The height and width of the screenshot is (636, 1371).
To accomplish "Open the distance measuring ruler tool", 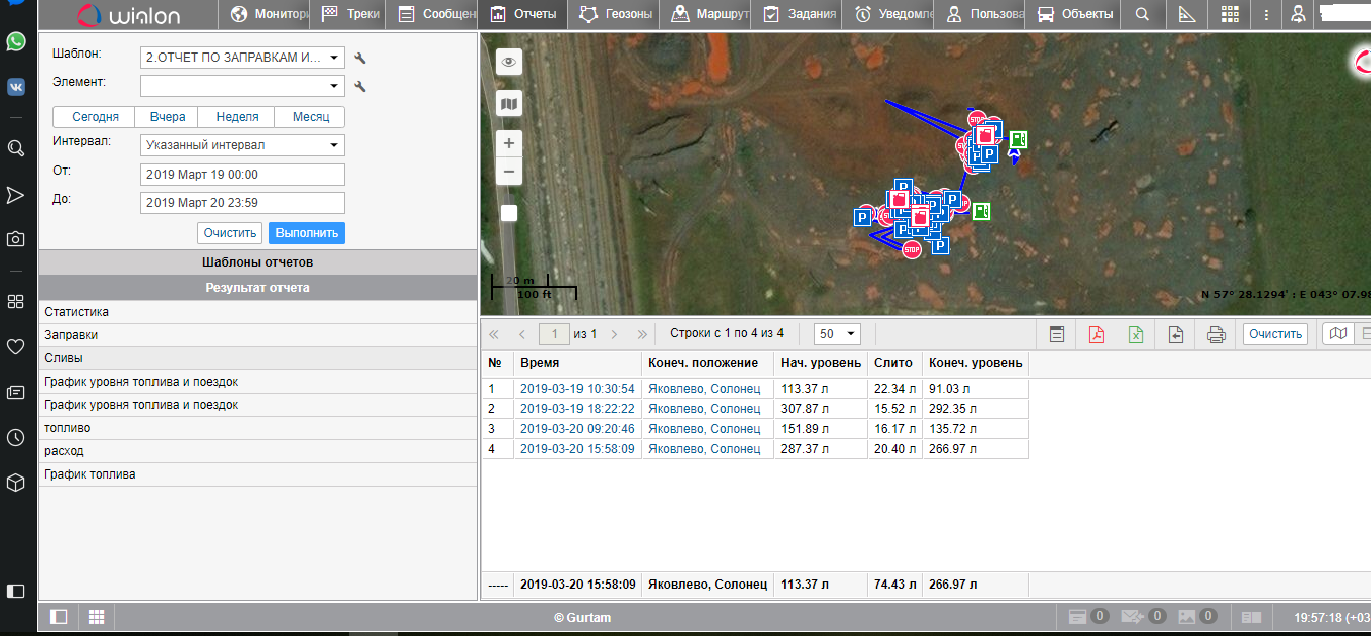I will pos(1187,14).
